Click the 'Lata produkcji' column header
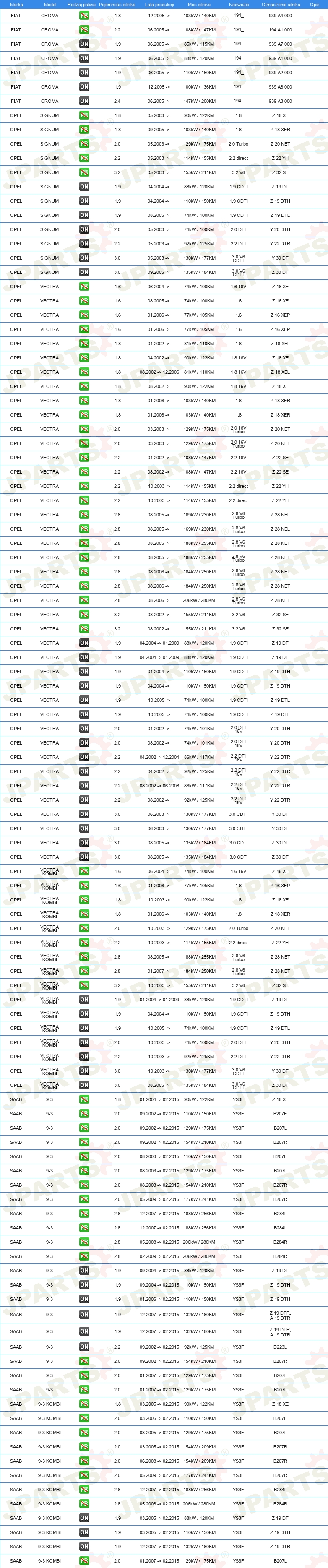This screenshot has height=1568, width=328. tap(159, 4)
